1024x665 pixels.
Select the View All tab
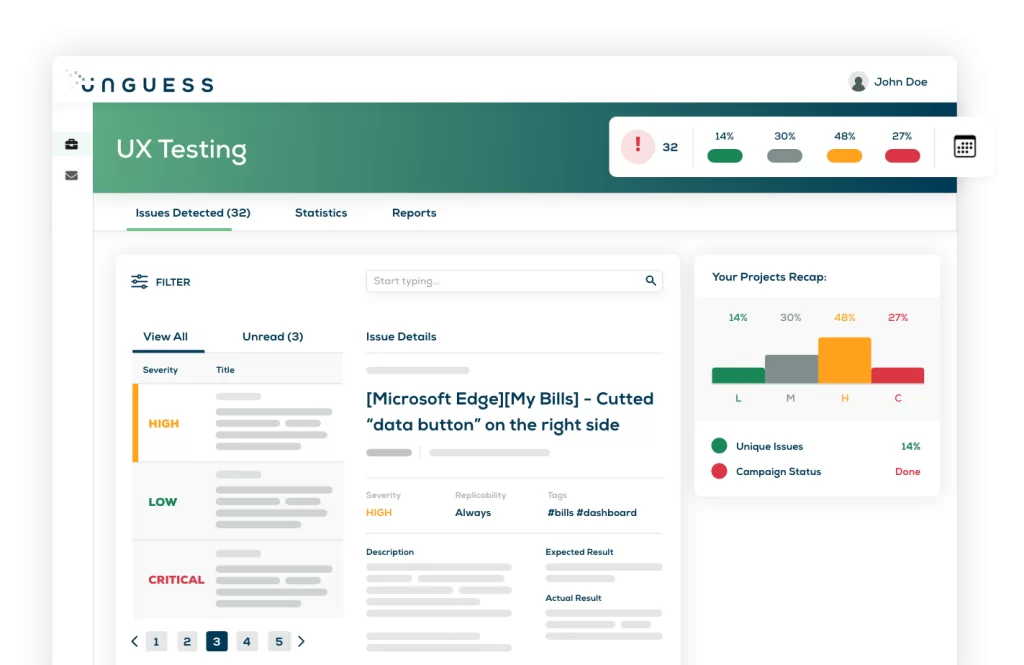[x=165, y=337]
